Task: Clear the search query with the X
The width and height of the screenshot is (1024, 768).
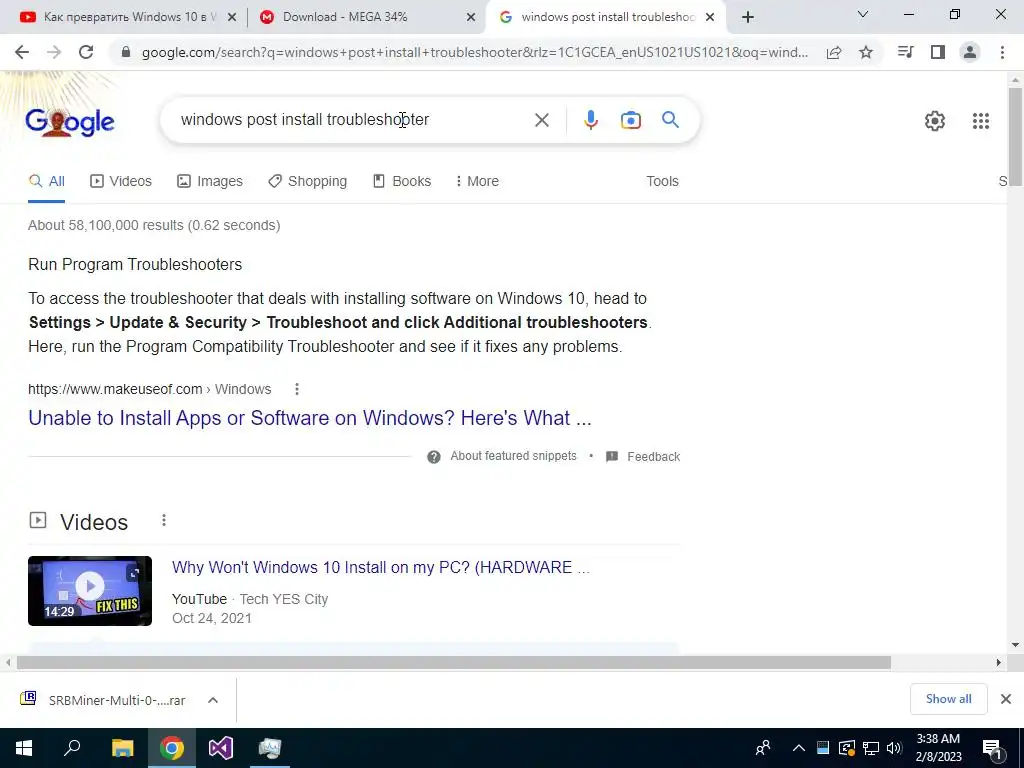Action: [x=542, y=120]
